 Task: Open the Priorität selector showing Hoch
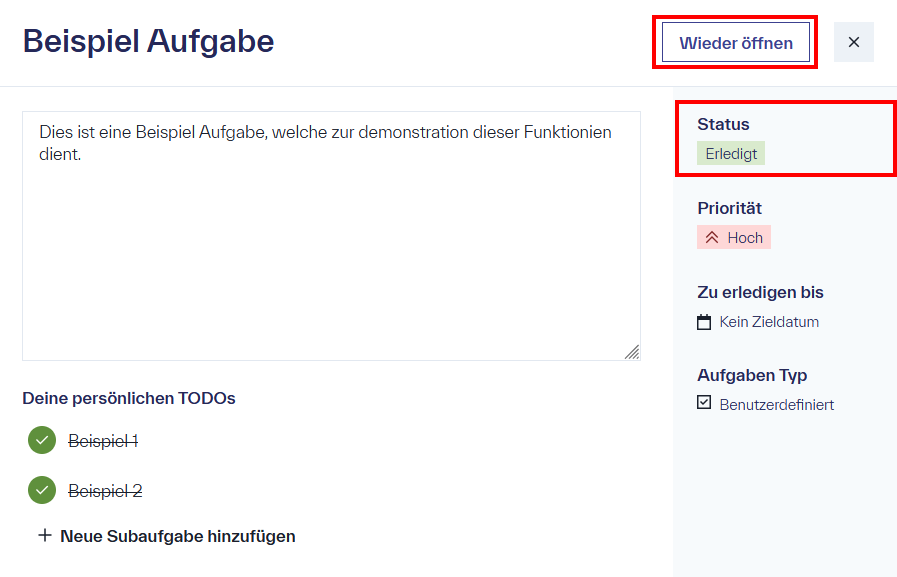[733, 237]
